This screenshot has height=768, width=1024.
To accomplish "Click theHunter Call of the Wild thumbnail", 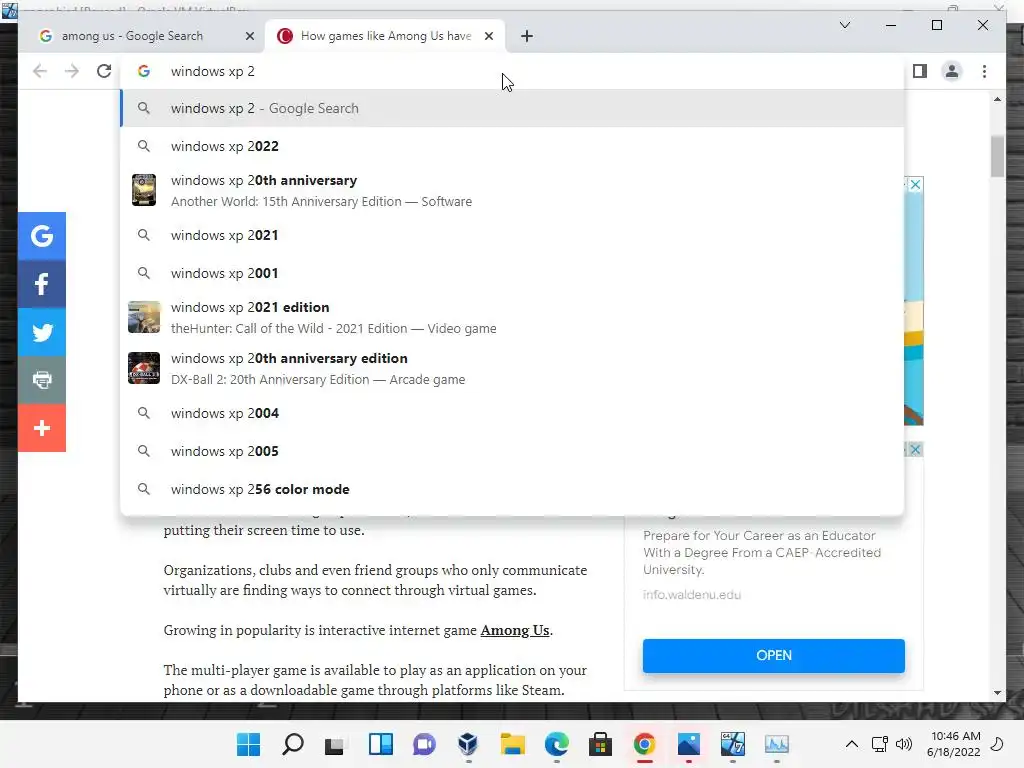I will tap(144, 317).
